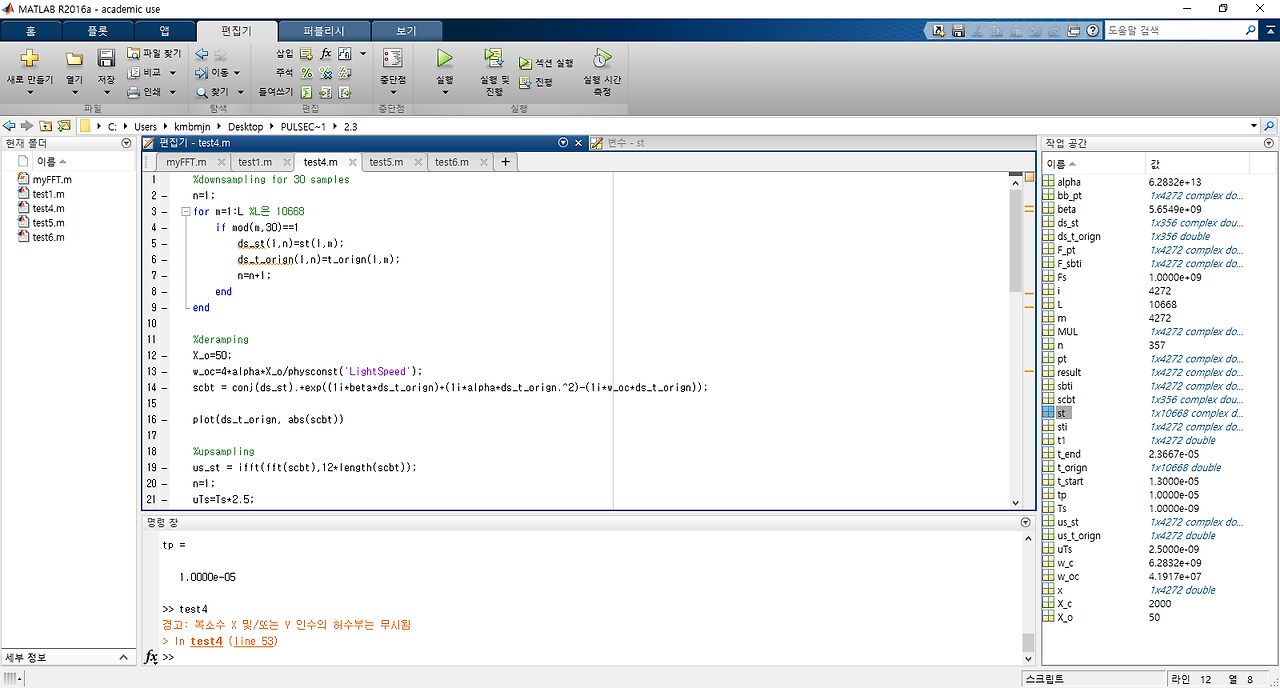Open the 현재 폴더 panel actions menu

pos(126,143)
